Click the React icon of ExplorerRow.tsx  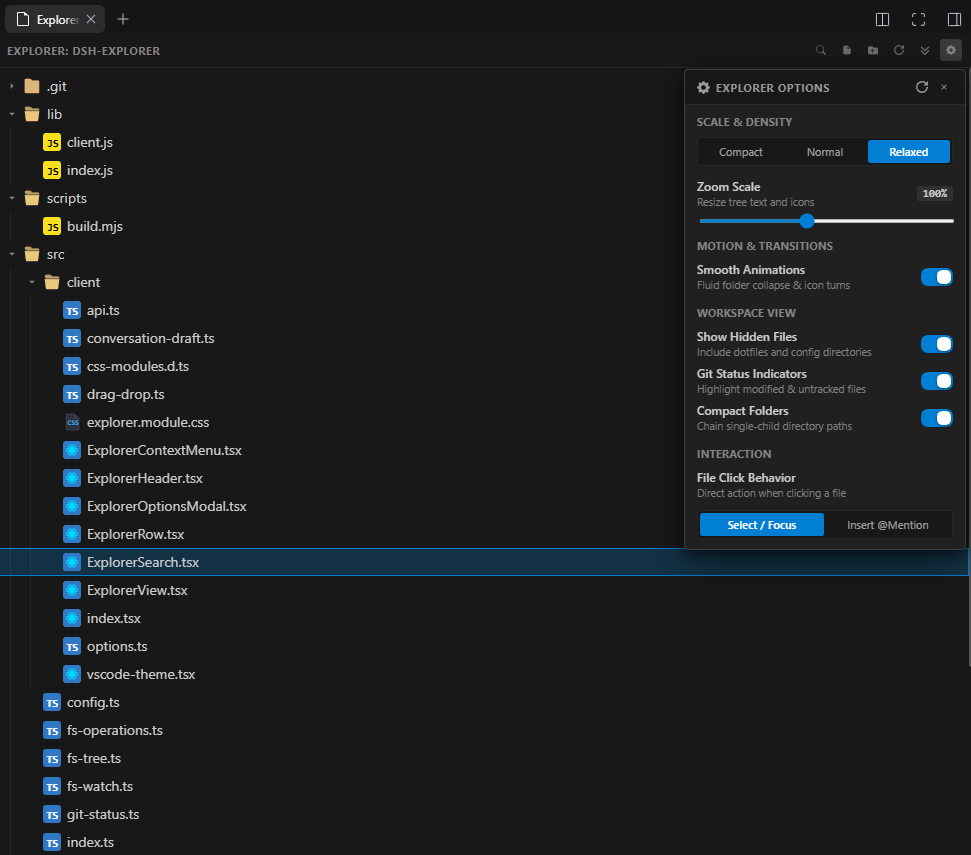click(x=72, y=534)
